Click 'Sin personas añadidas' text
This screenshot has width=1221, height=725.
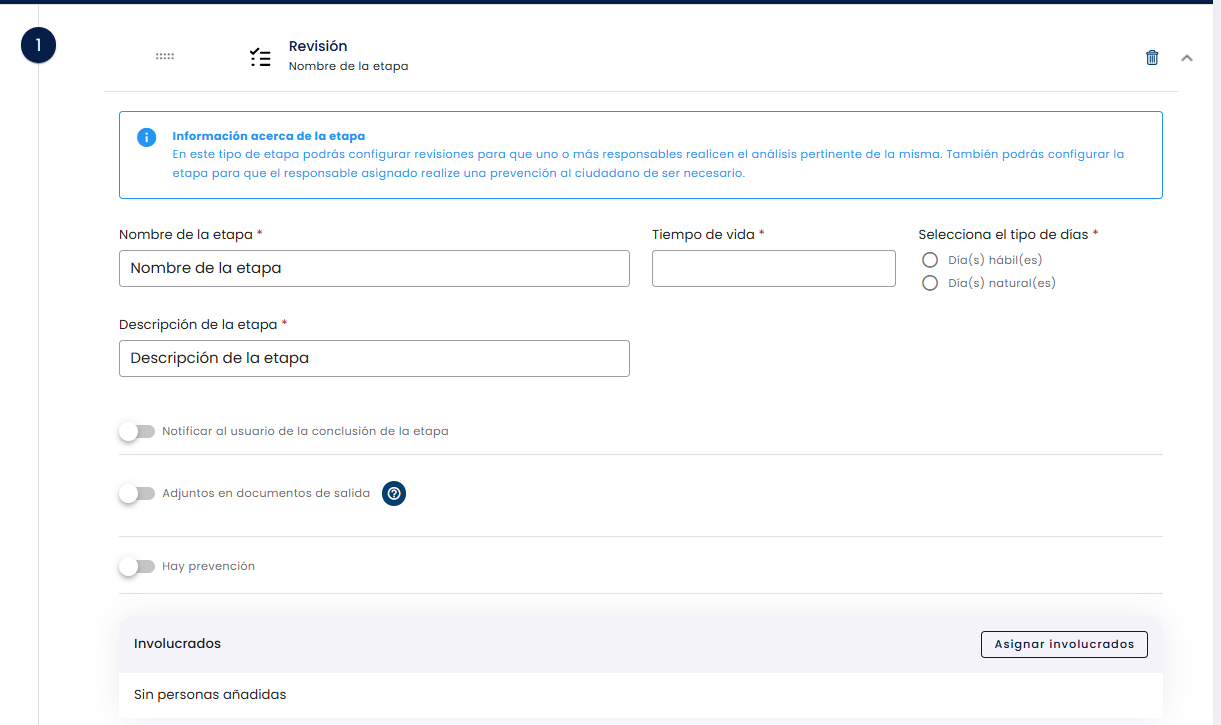[x=210, y=694]
